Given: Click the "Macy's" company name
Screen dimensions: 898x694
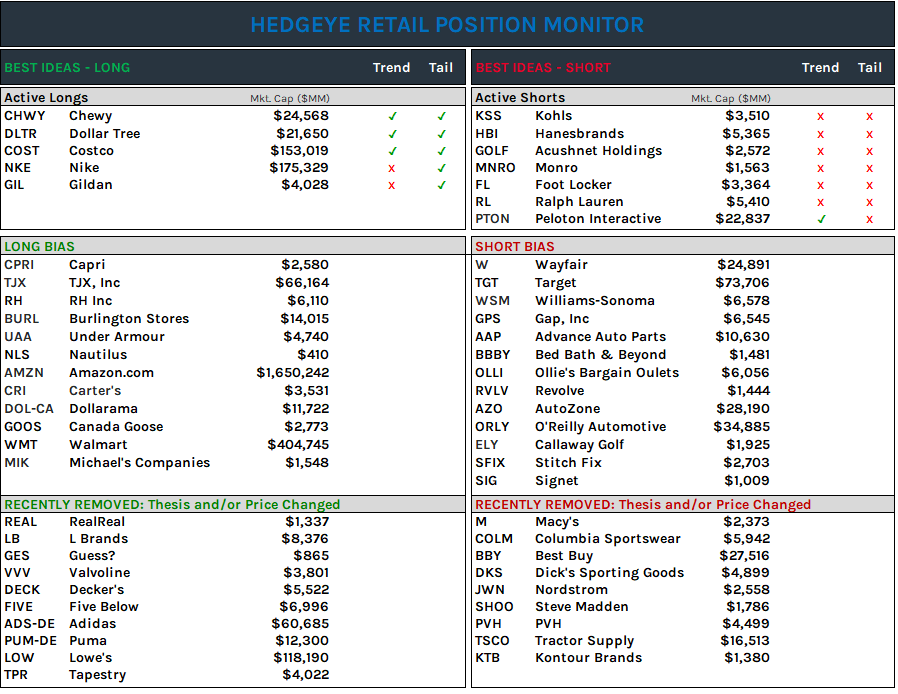Looking at the screenshot, I should point(557,522).
